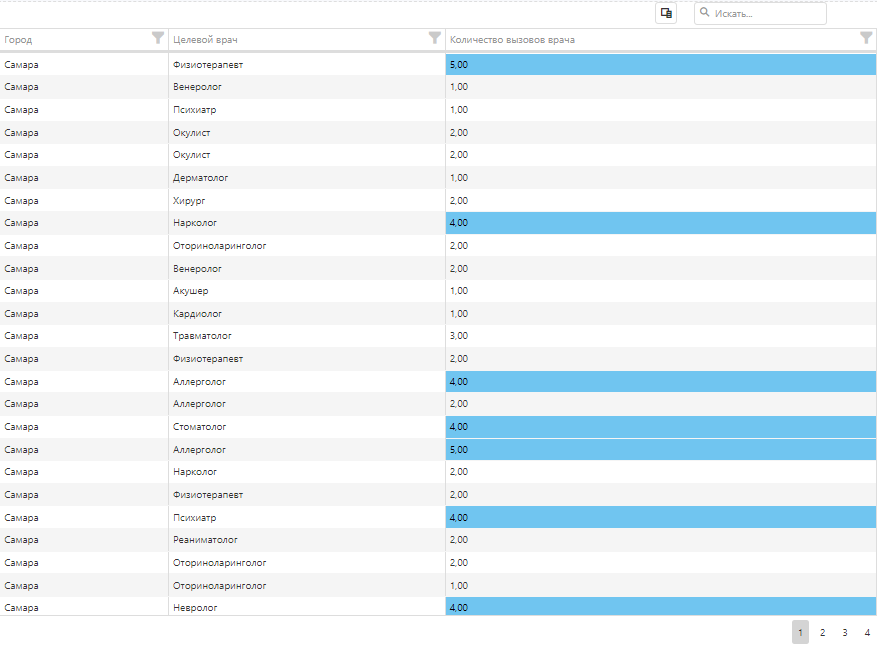Screen dimensions: 877x648
Task: Click the Невролог cell in last row
Action: pos(195,607)
